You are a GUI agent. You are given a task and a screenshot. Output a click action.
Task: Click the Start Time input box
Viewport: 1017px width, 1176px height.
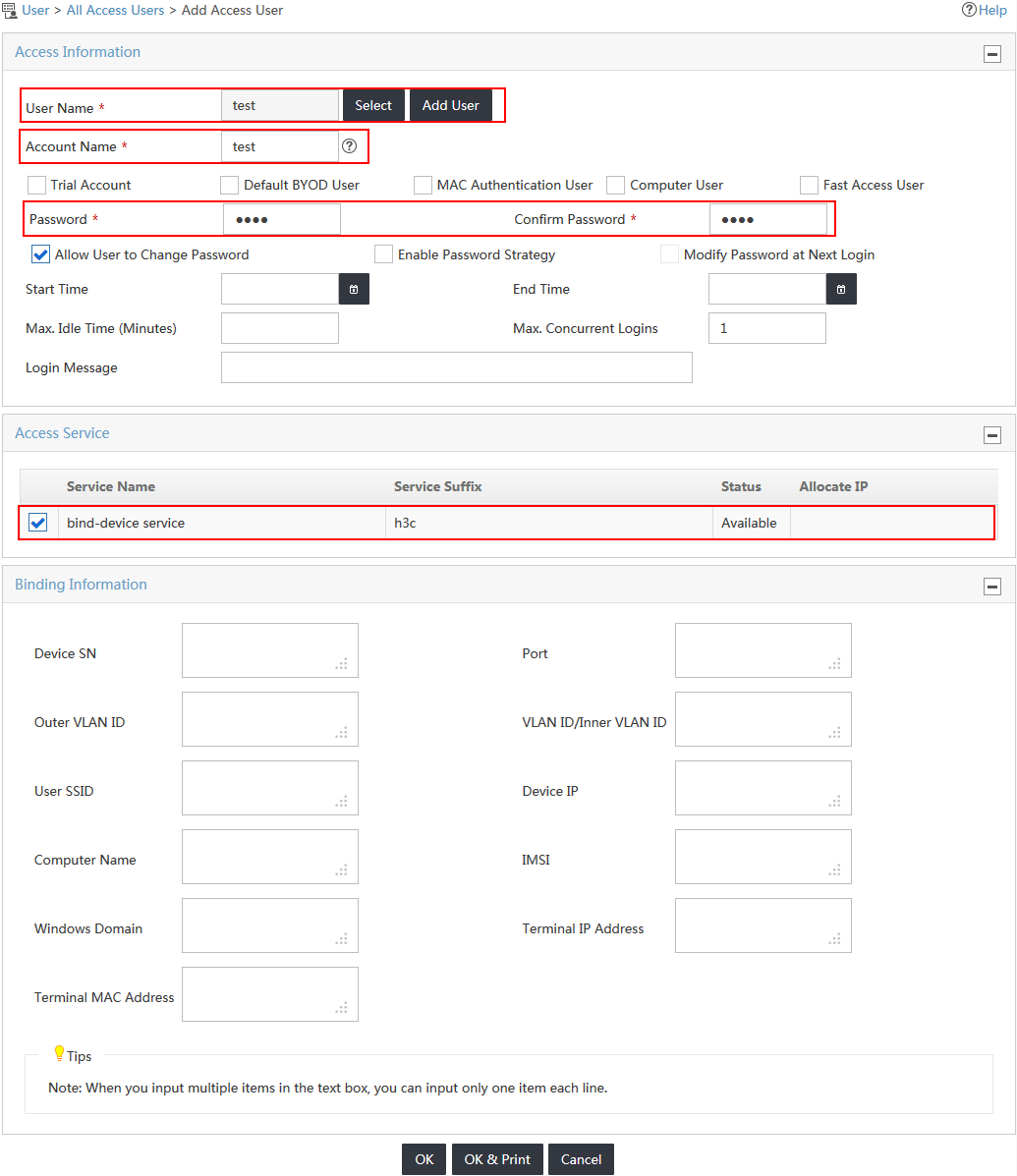coord(280,289)
